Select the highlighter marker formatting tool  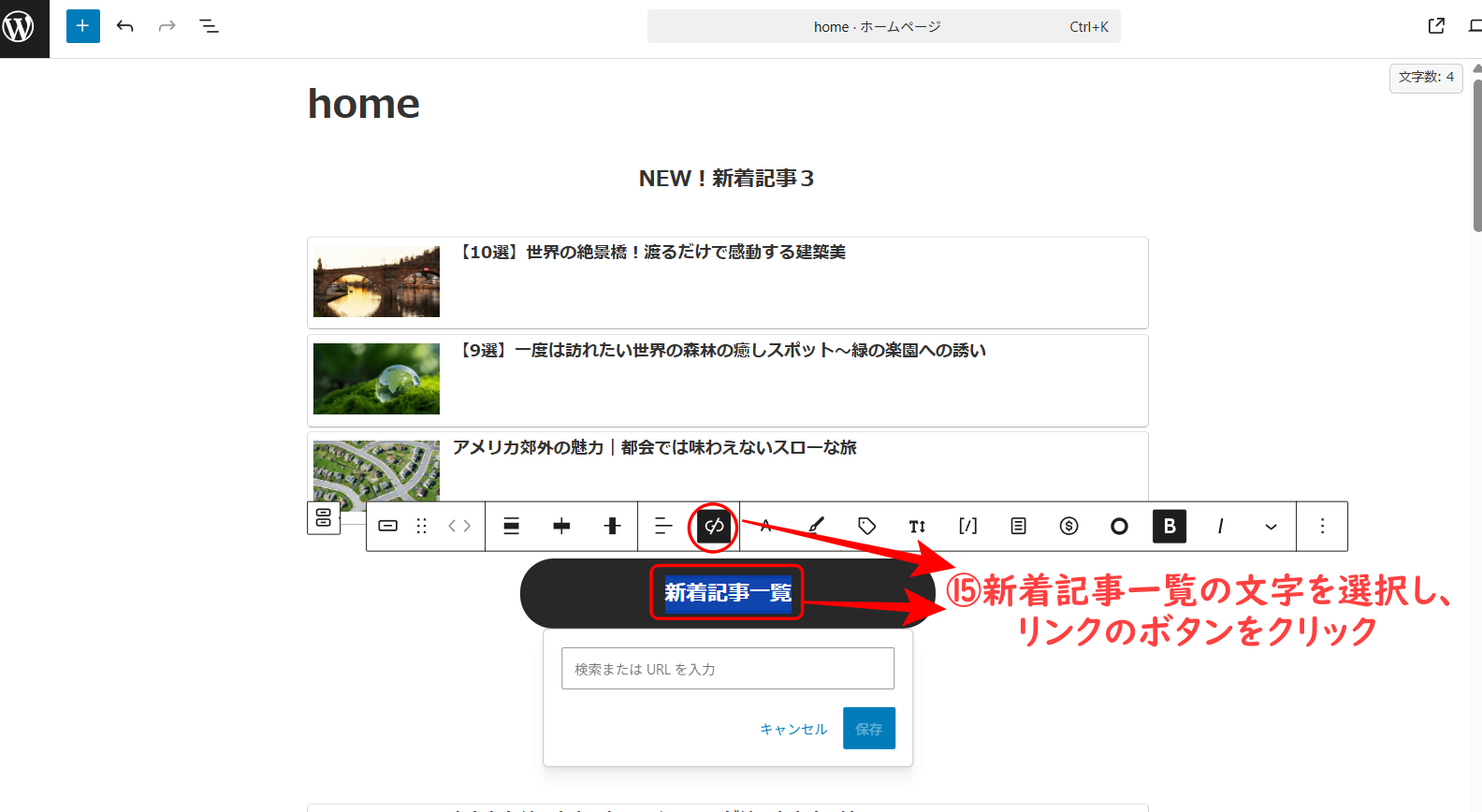point(816,527)
